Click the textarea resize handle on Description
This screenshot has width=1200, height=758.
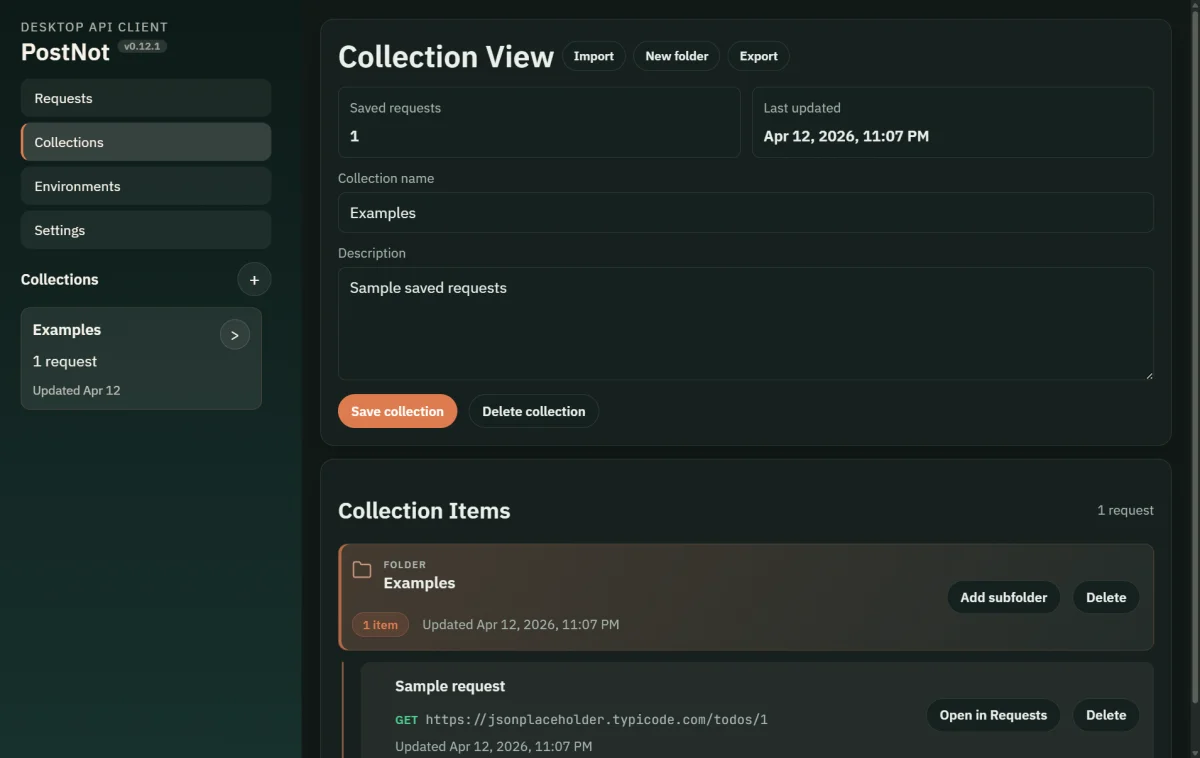point(1148,377)
